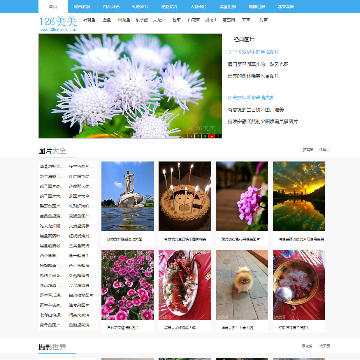Click the second tab in the blue nav bar

82,6
